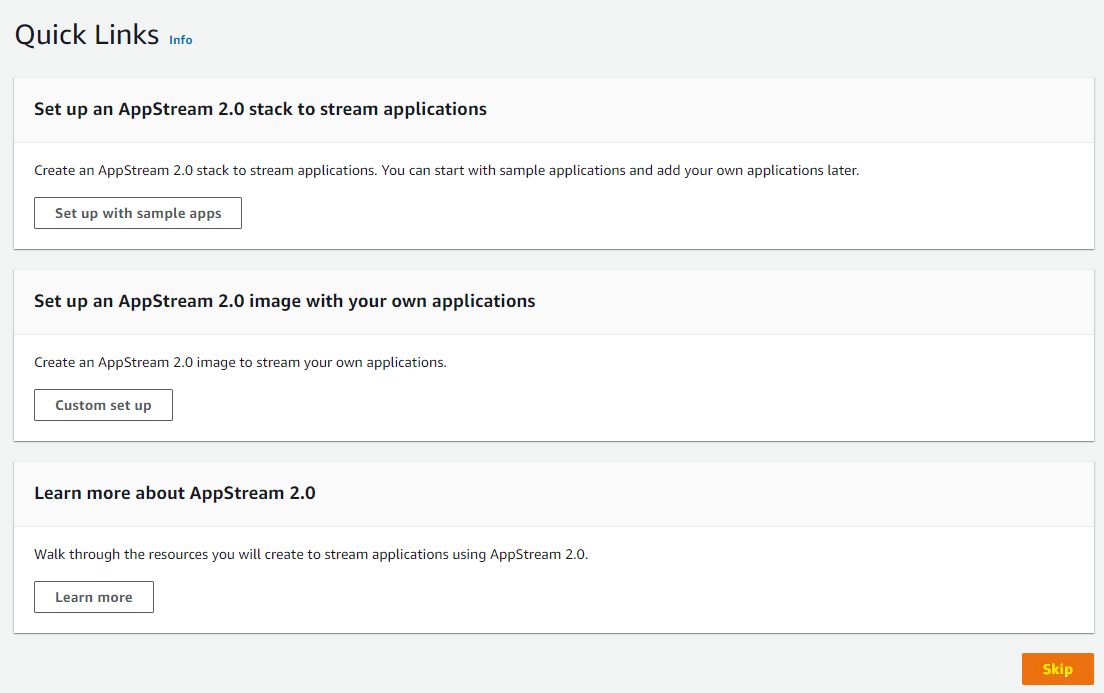Click the image with your own applications heading
1104x693 pixels.
coord(284,301)
